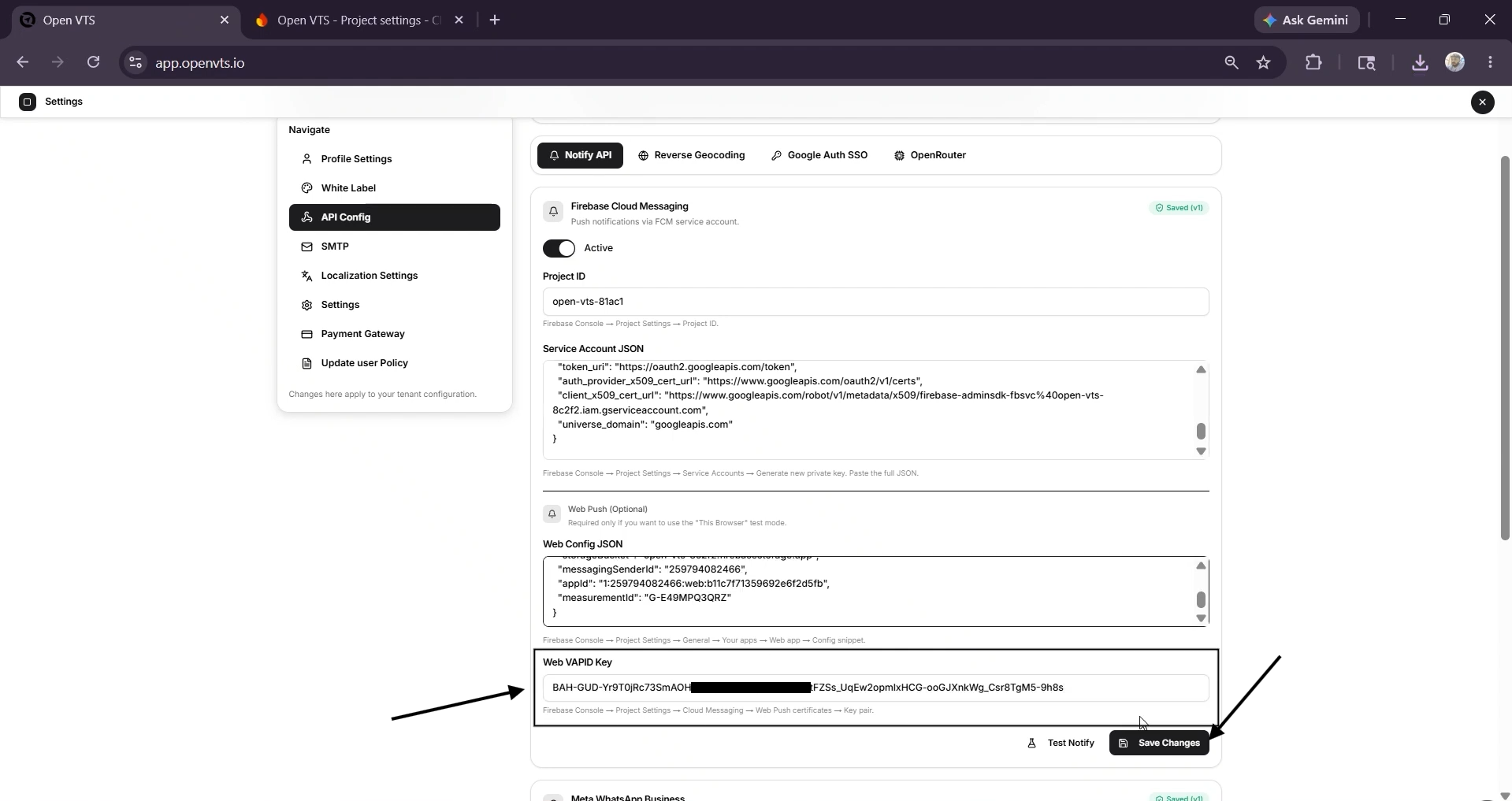View site information icon in address bar
Screen dimensions: 1512x801
136,63
